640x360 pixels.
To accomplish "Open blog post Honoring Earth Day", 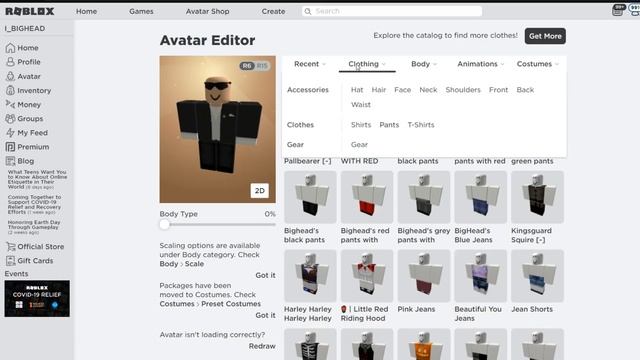I will 34,227.
